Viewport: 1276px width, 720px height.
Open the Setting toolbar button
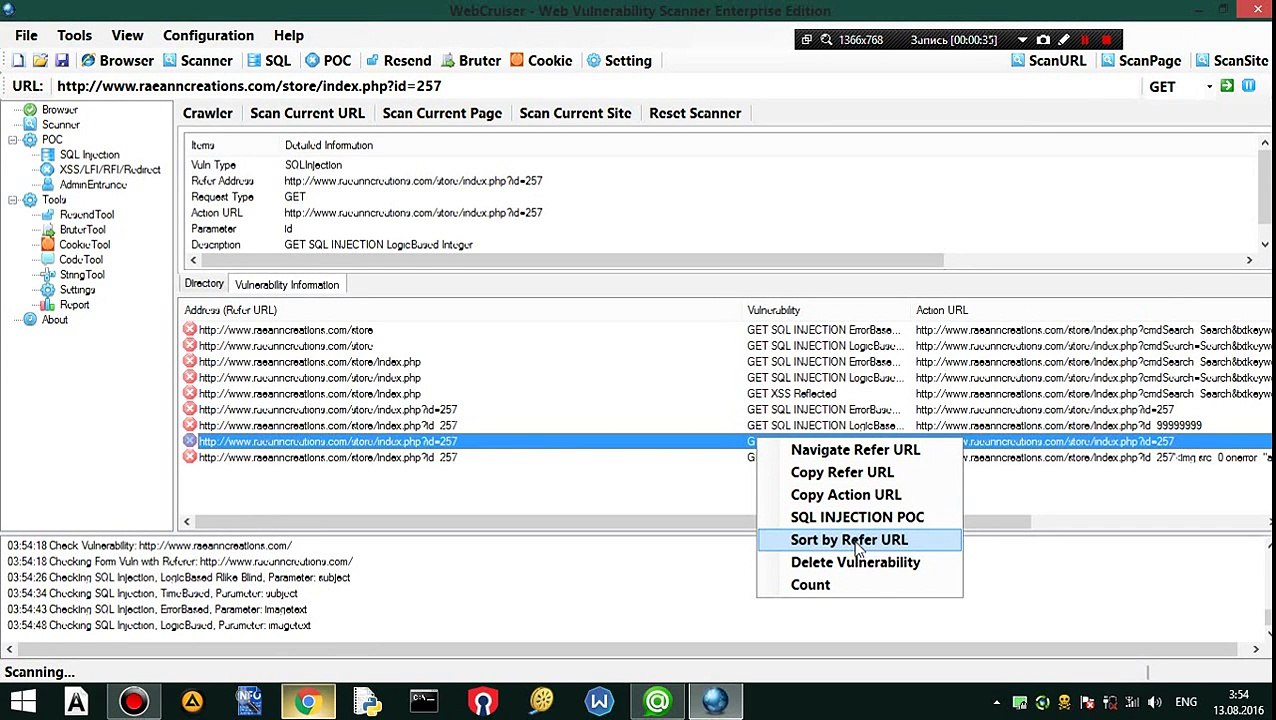(x=619, y=61)
